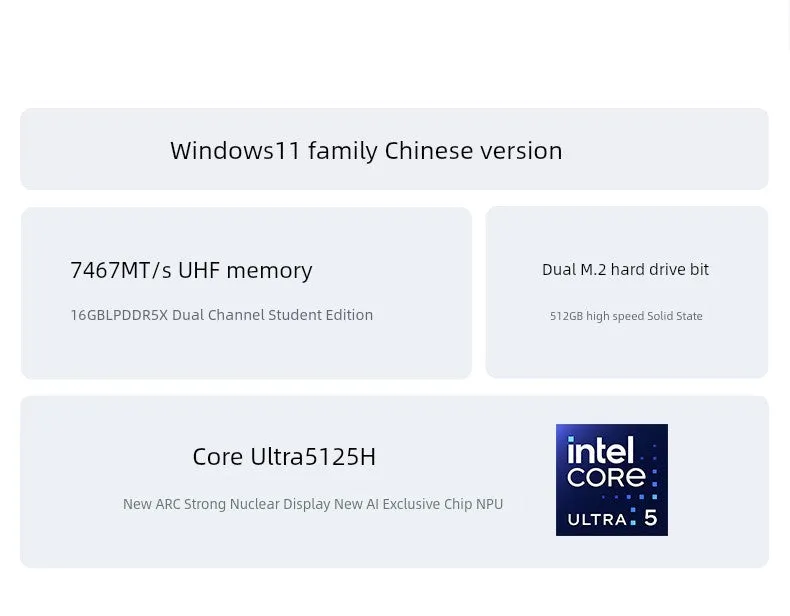Select the Core Ultra5125H heading
This screenshot has width=790, height=616.
[x=284, y=457]
